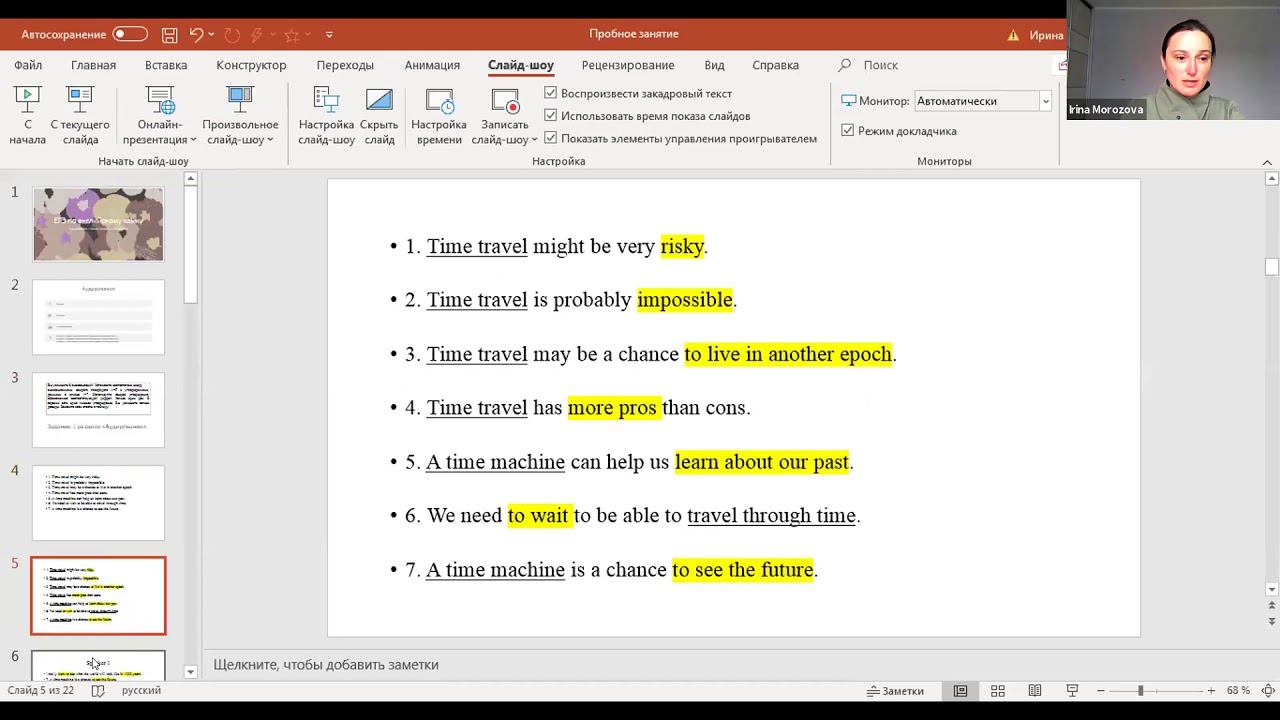Toggle Воспроизвести закадровый текст checkbox
1280x720 pixels.
[551, 93]
